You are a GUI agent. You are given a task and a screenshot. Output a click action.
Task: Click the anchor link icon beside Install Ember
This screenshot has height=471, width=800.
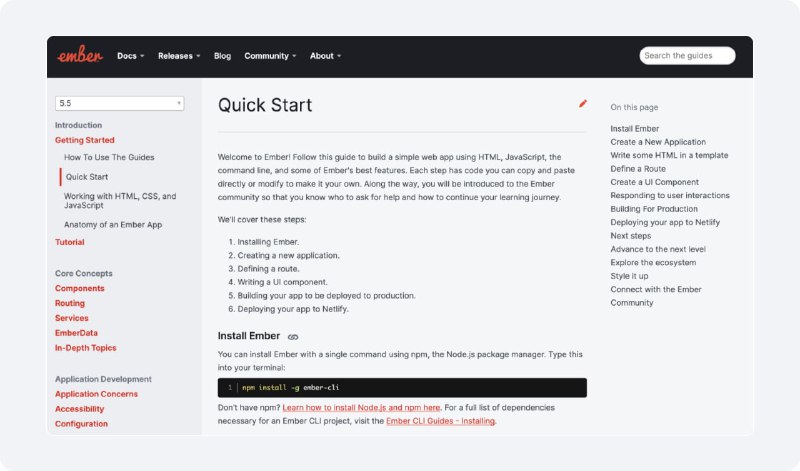[x=293, y=337]
